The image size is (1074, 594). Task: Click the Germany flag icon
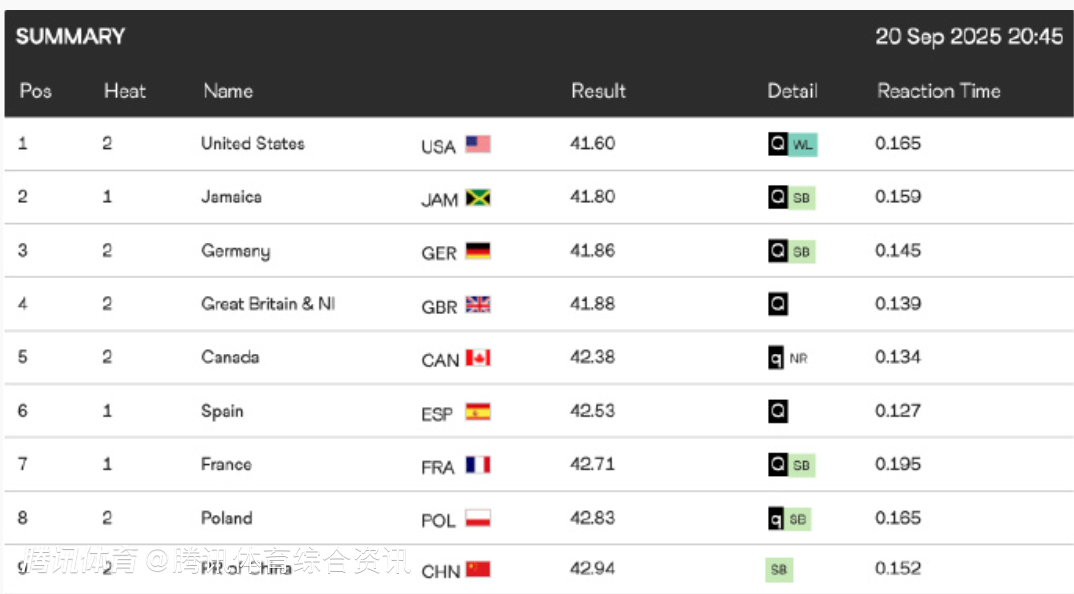point(478,251)
